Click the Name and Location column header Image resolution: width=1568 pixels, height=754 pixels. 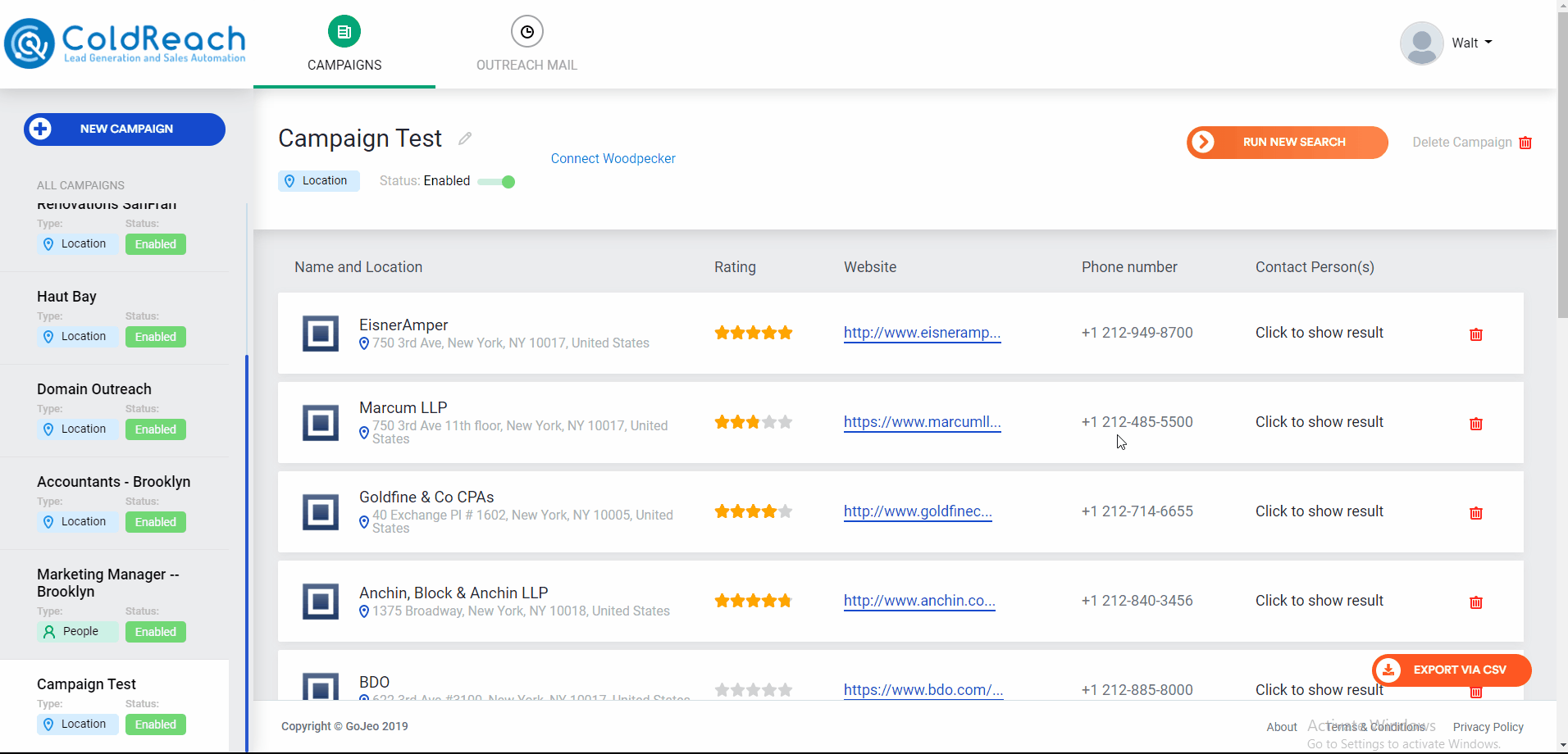point(358,267)
